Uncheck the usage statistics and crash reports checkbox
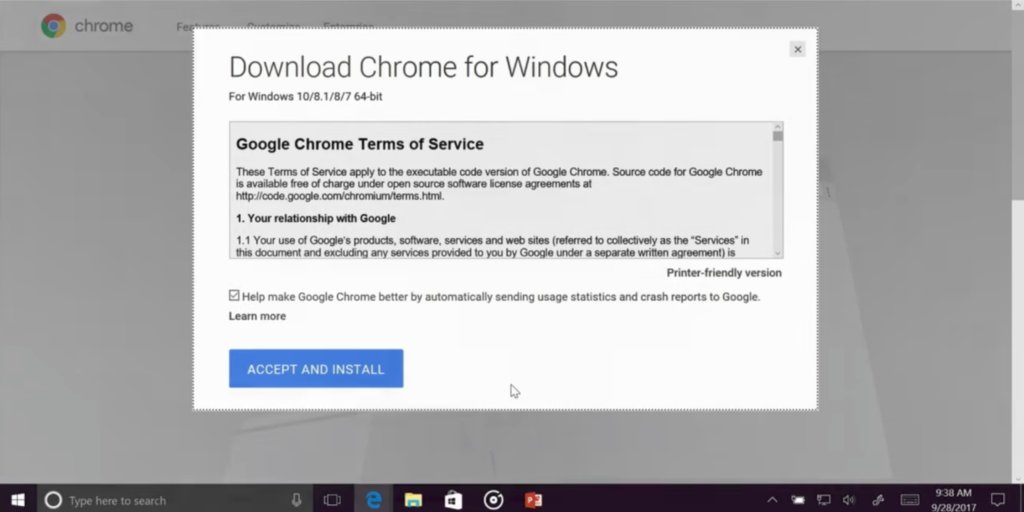 pos(234,296)
